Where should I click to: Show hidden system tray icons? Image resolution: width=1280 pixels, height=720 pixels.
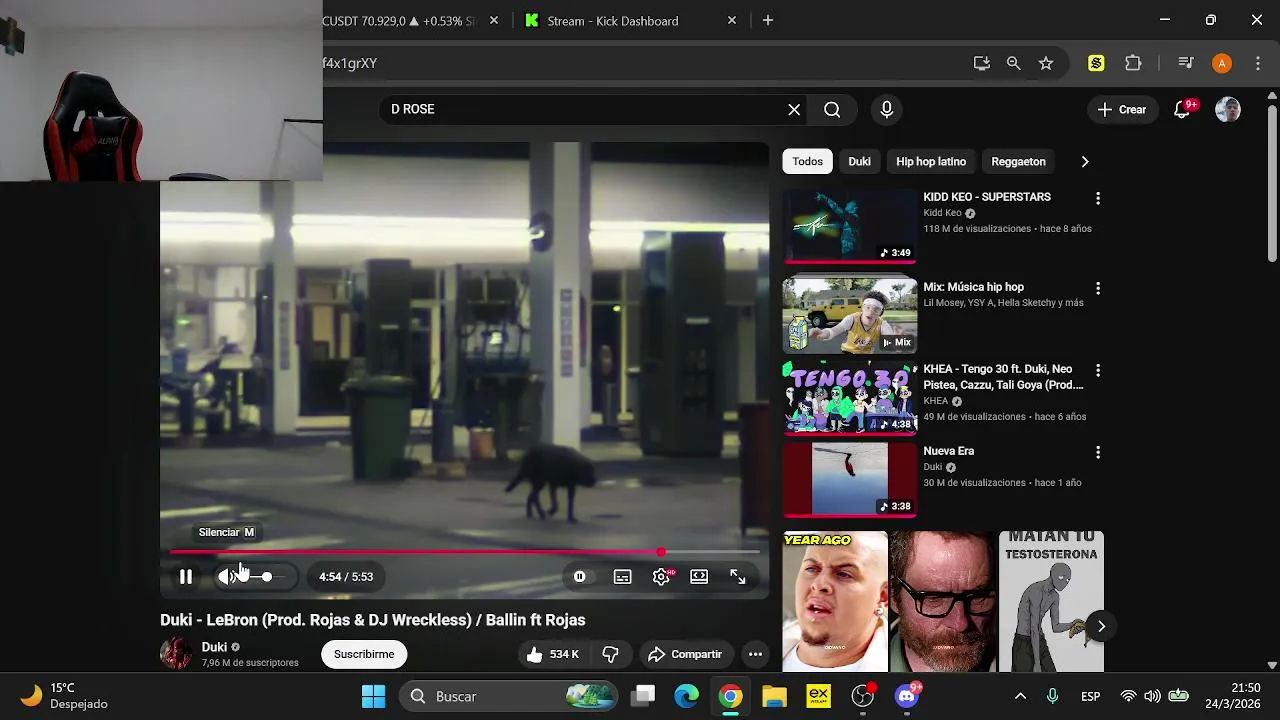click(x=1020, y=696)
